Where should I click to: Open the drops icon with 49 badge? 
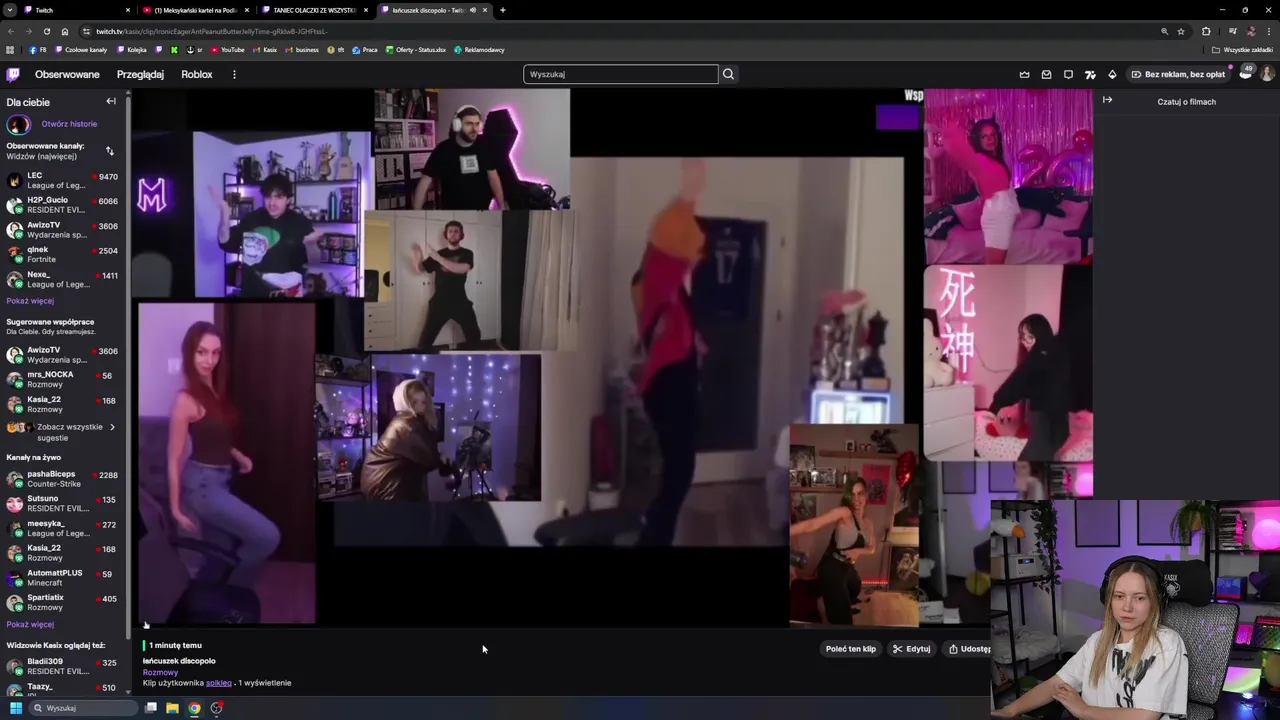[x=1246, y=73]
